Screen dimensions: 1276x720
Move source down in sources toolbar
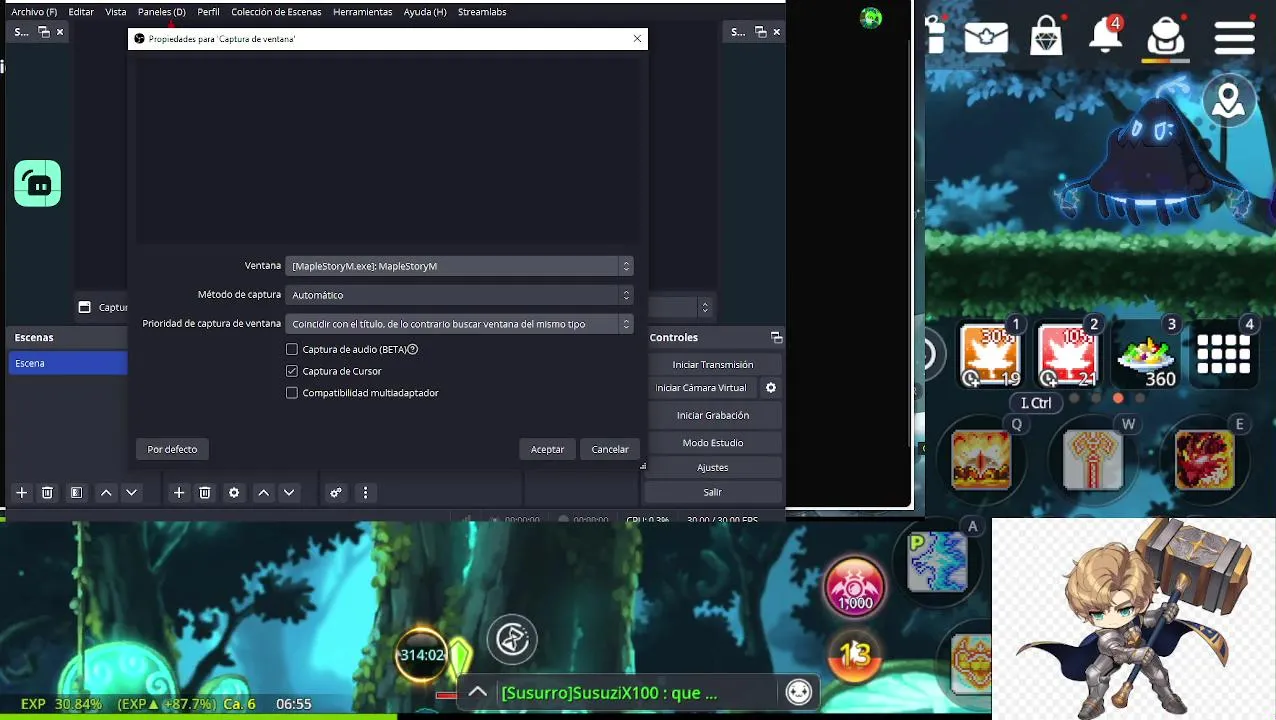point(289,493)
